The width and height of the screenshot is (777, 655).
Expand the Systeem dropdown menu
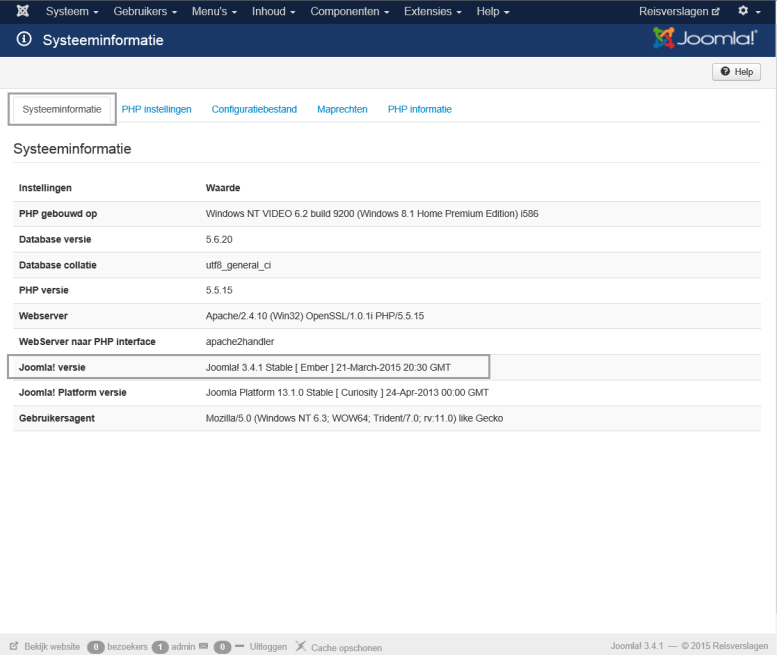click(x=72, y=12)
